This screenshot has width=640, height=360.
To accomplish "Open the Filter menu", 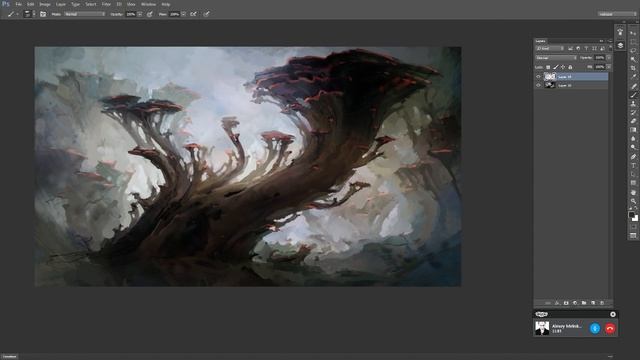I will pos(106,4).
